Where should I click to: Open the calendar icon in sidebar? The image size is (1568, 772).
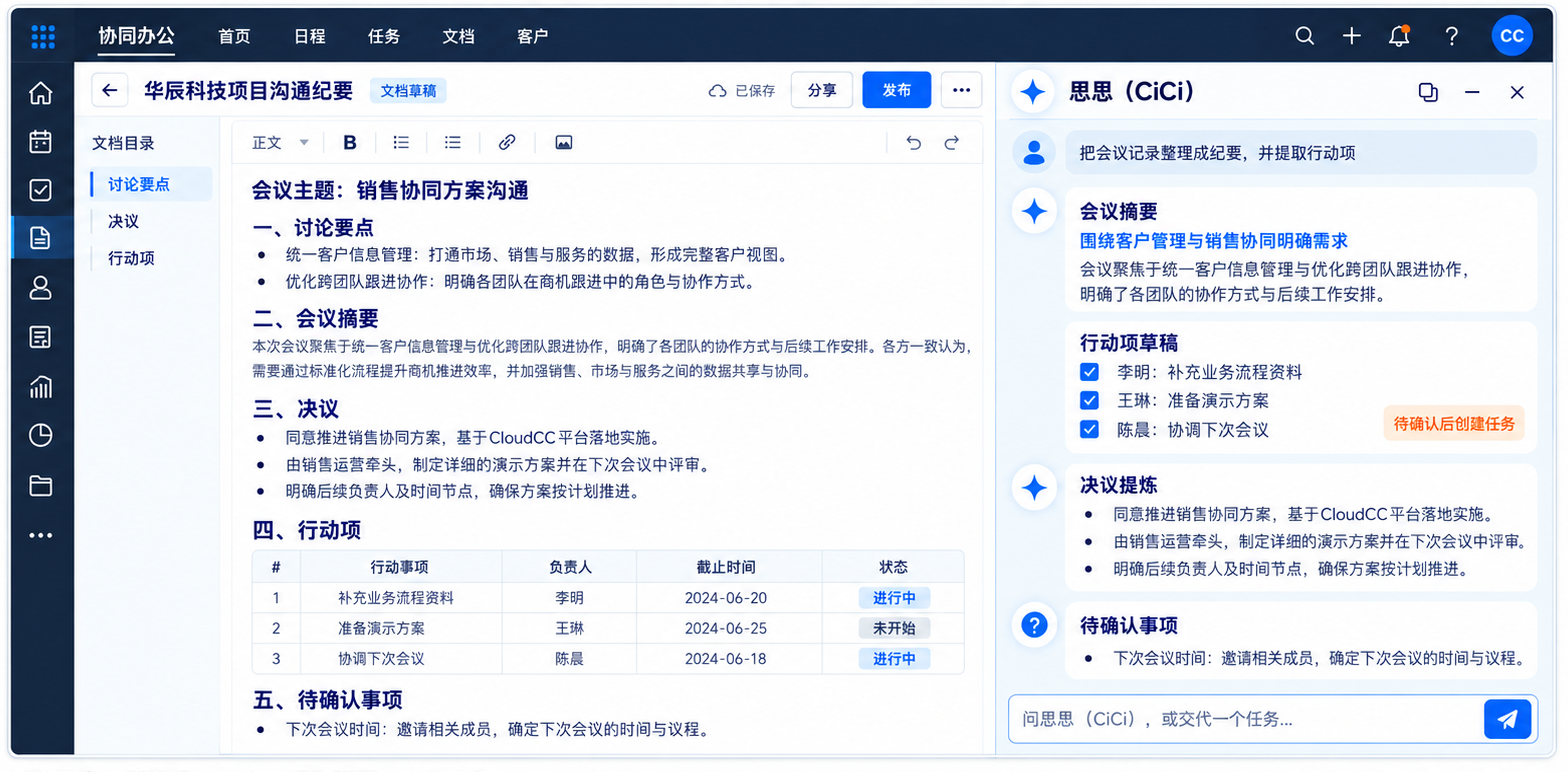[41, 141]
